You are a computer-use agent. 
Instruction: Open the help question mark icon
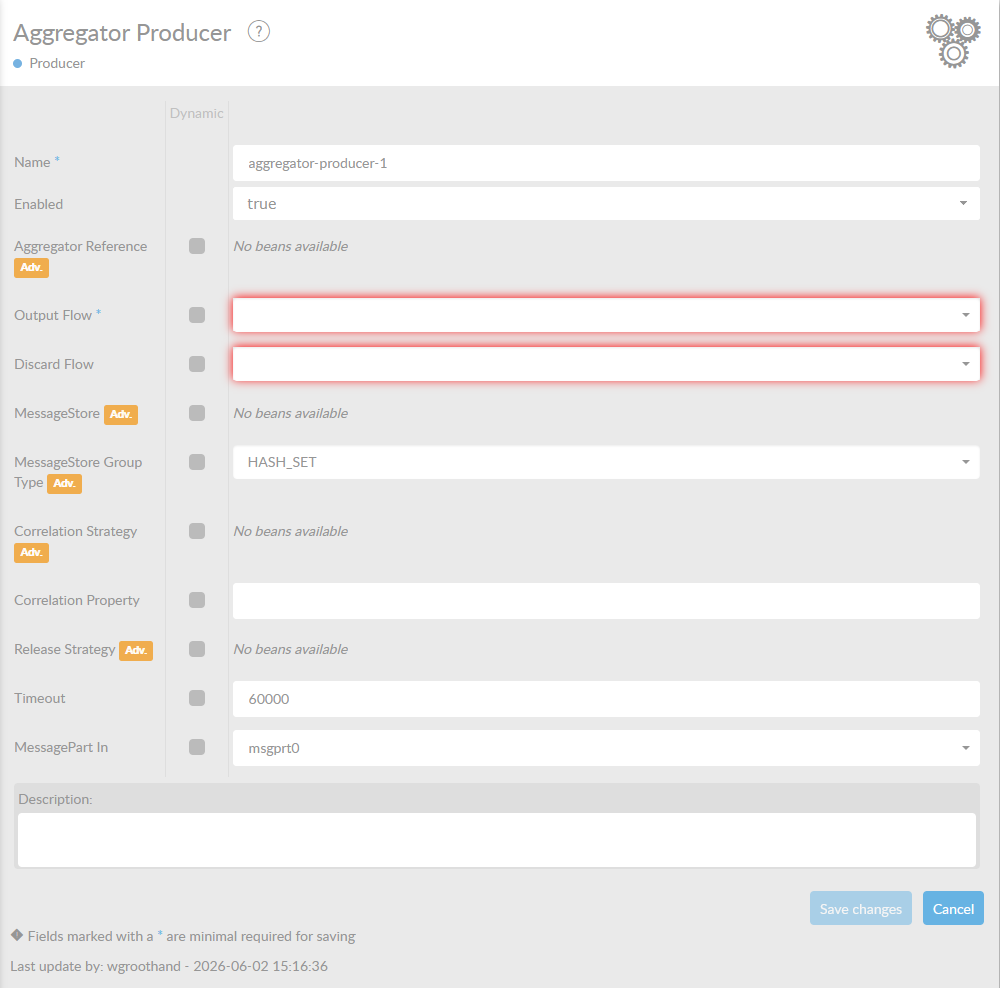click(258, 31)
